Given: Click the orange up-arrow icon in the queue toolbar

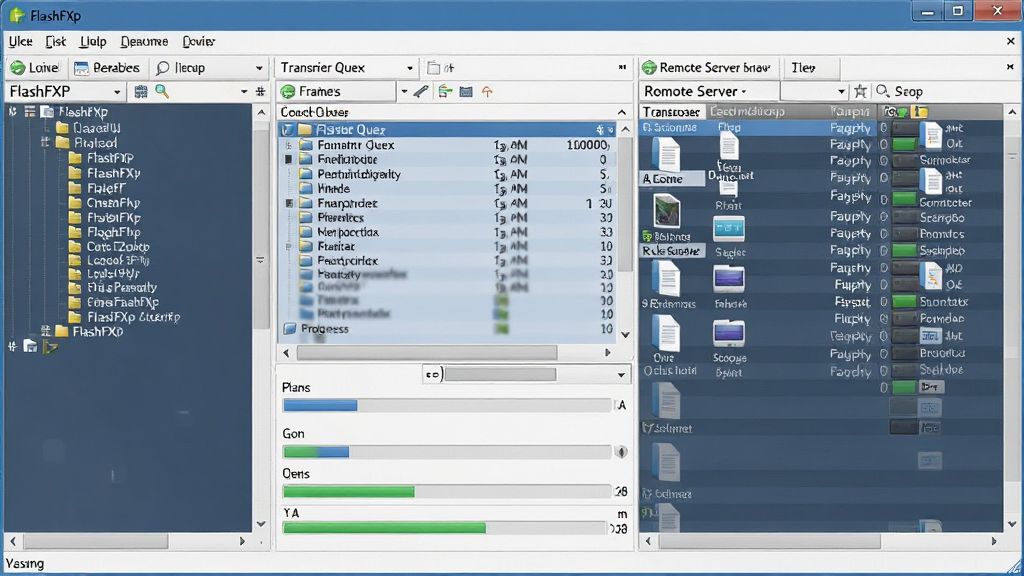Looking at the screenshot, I should pyautogui.click(x=487, y=91).
